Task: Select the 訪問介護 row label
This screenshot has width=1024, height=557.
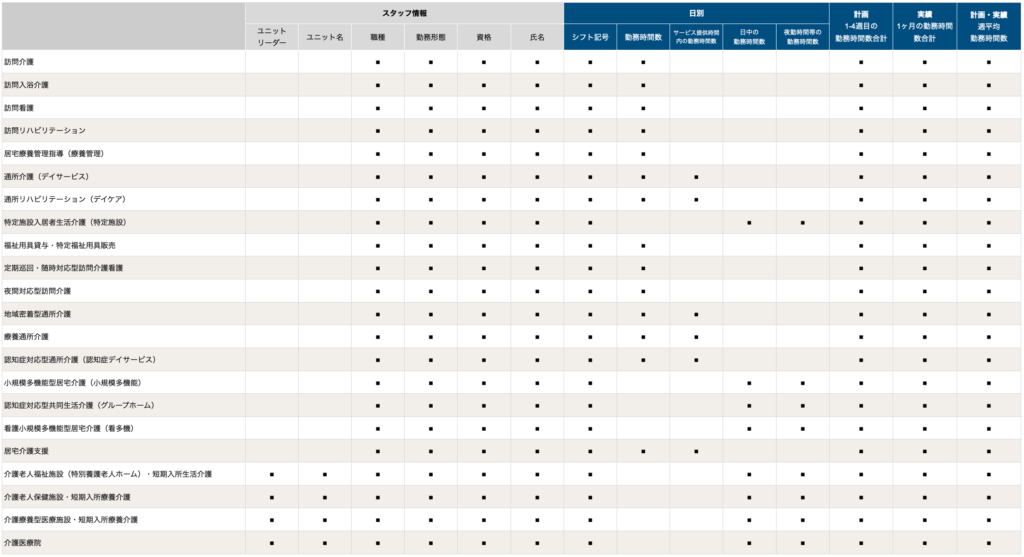Action: (19, 62)
